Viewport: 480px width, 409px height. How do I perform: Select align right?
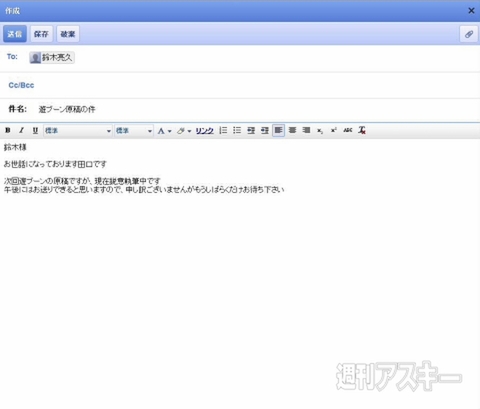coord(306,130)
